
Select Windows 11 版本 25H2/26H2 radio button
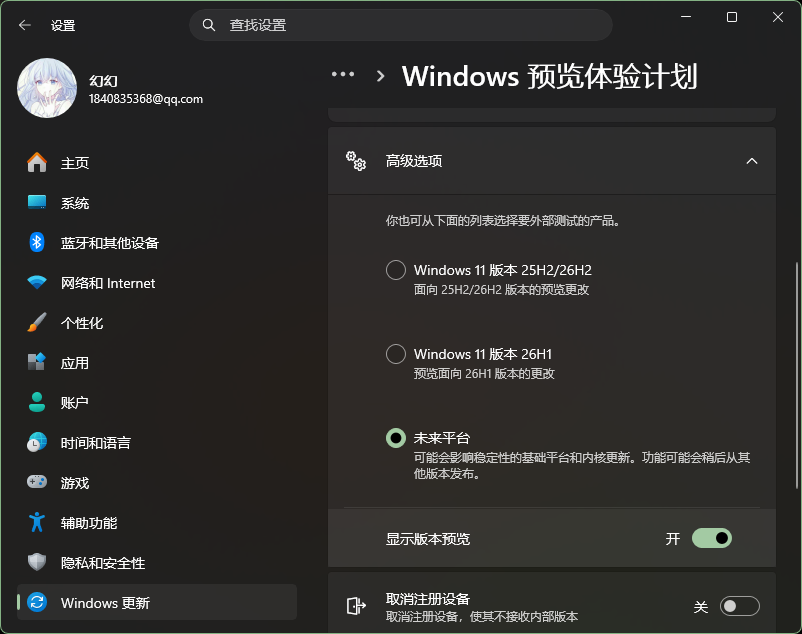coord(396,270)
